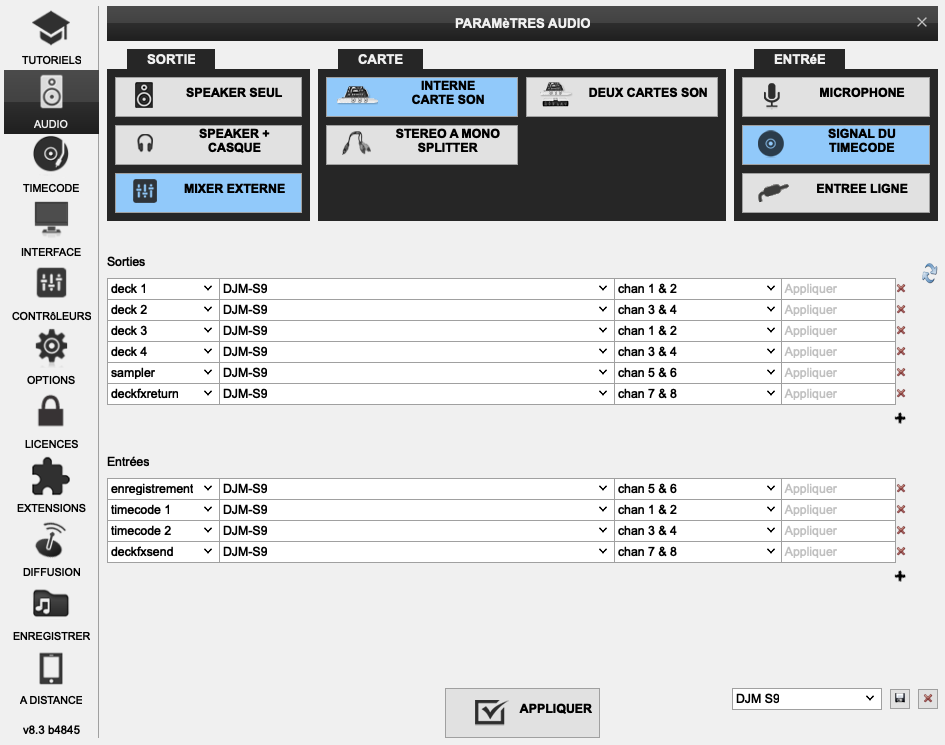Image resolution: width=945 pixels, height=745 pixels.
Task: Add a new output row in Sorties
Action: point(900,418)
